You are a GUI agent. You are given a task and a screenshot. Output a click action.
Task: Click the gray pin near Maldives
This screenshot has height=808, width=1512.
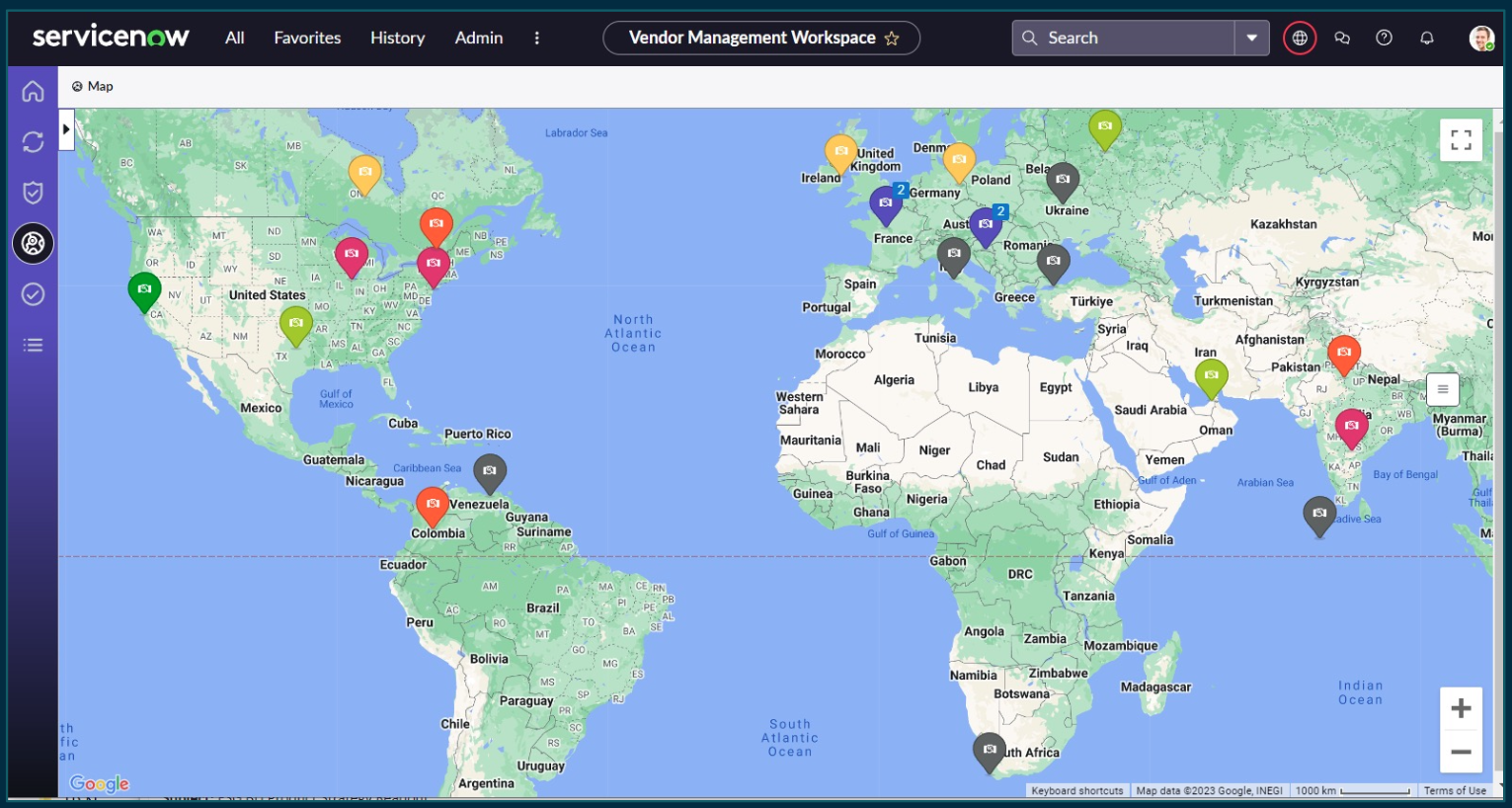tap(1319, 516)
